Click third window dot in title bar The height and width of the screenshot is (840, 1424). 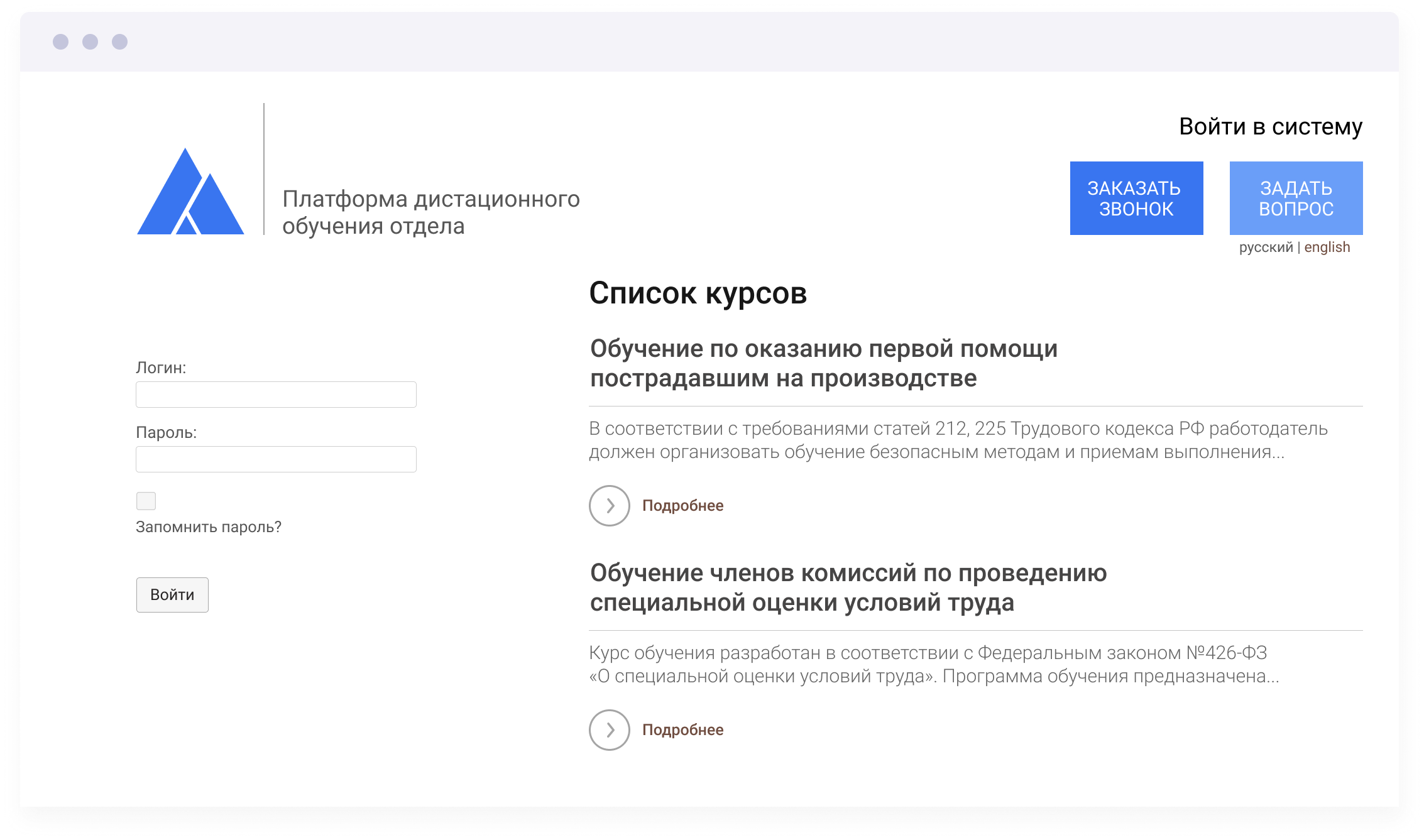(x=119, y=41)
